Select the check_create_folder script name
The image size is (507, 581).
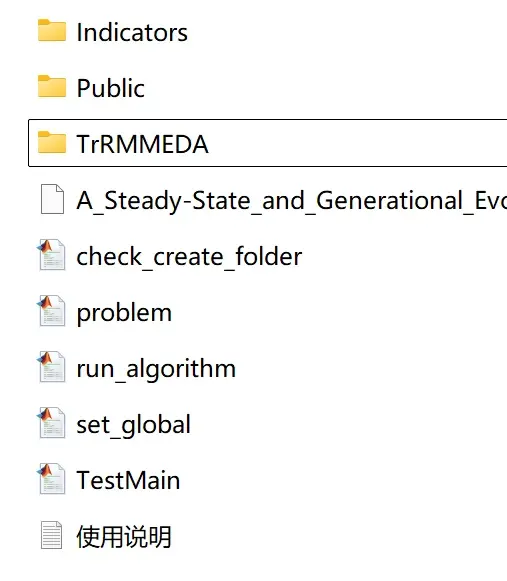coord(189,257)
